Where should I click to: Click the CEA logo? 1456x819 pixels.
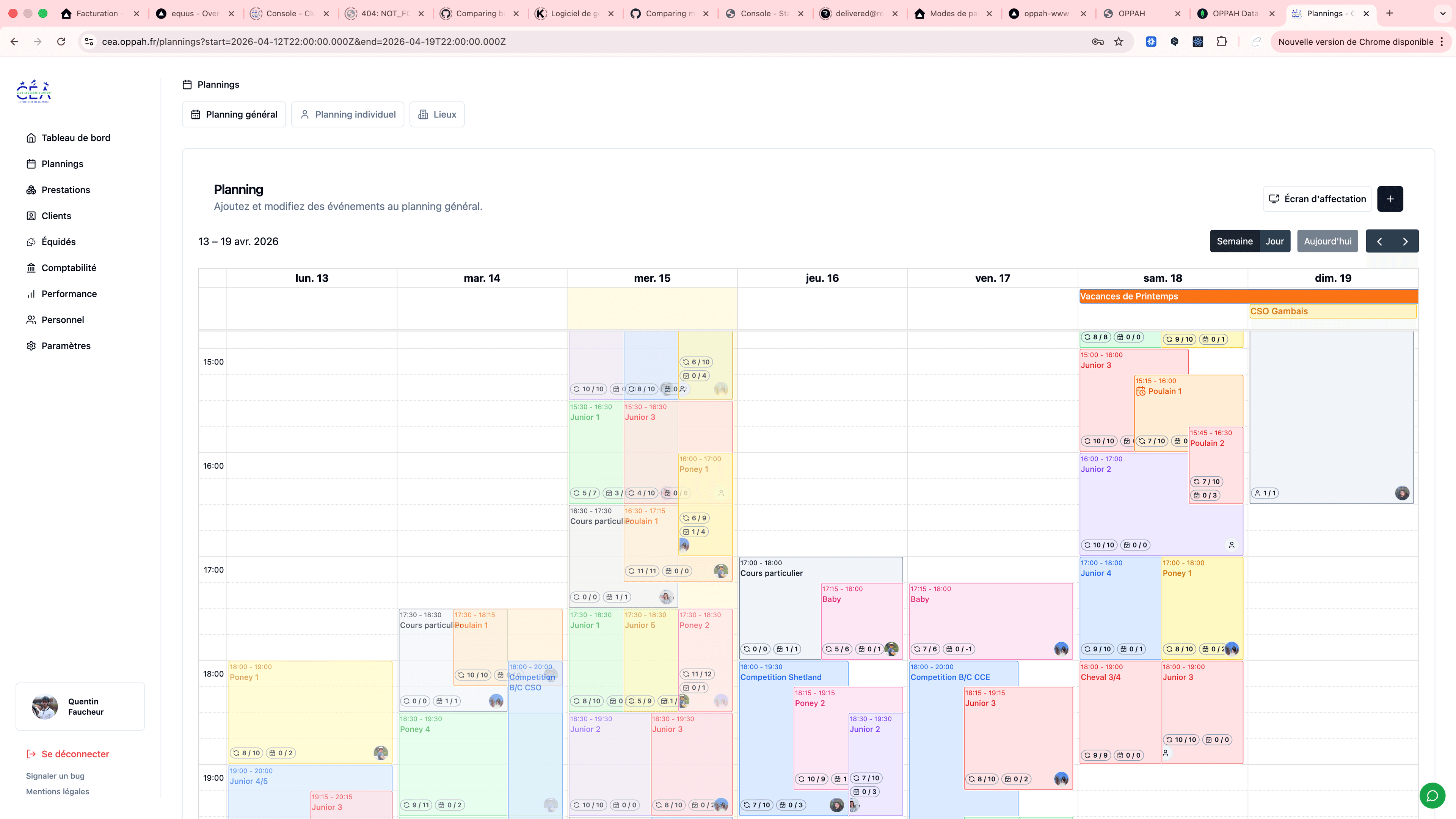pyautogui.click(x=34, y=91)
